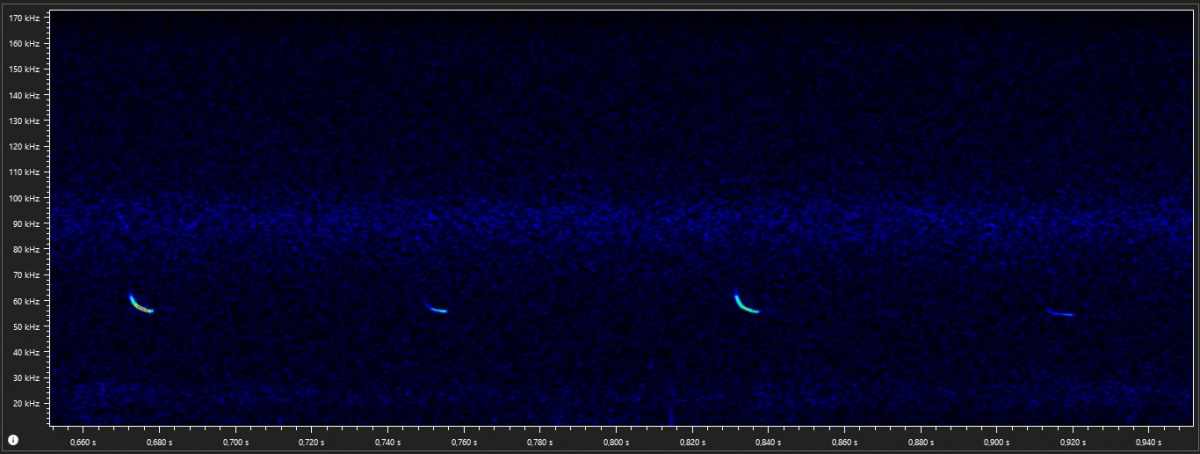Click the info icon in the bottom-left corner
1200x454 pixels.
(x=13, y=440)
